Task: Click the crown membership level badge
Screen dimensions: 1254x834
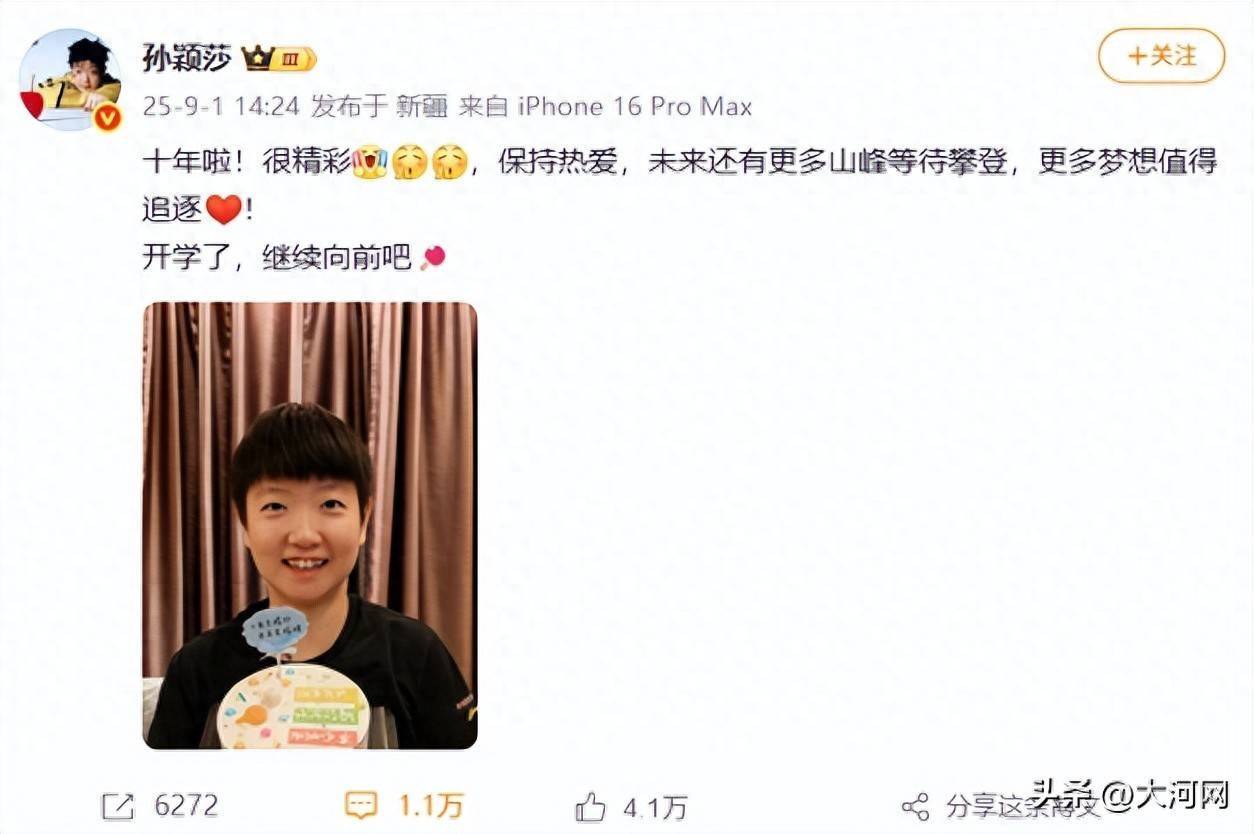Action: pyautogui.click(x=279, y=59)
